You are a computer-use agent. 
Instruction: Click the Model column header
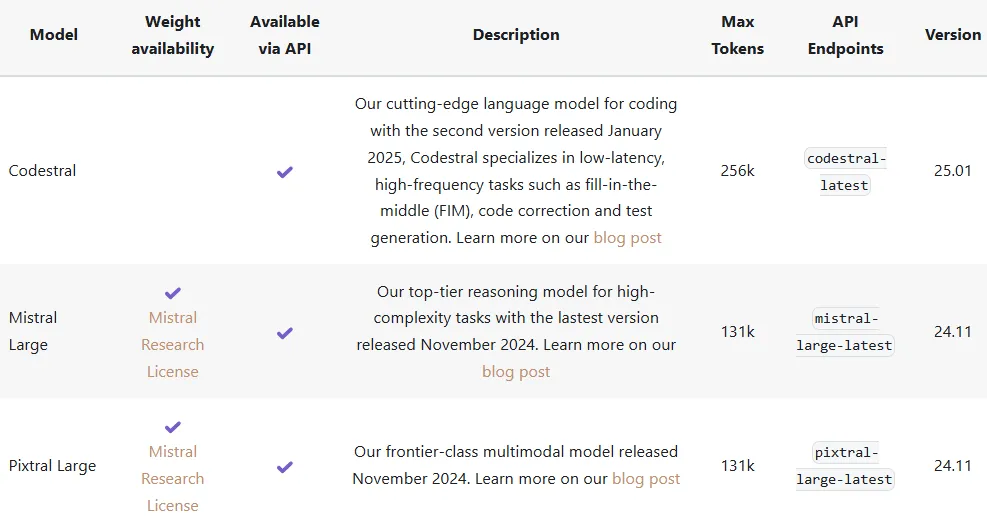click(x=54, y=35)
